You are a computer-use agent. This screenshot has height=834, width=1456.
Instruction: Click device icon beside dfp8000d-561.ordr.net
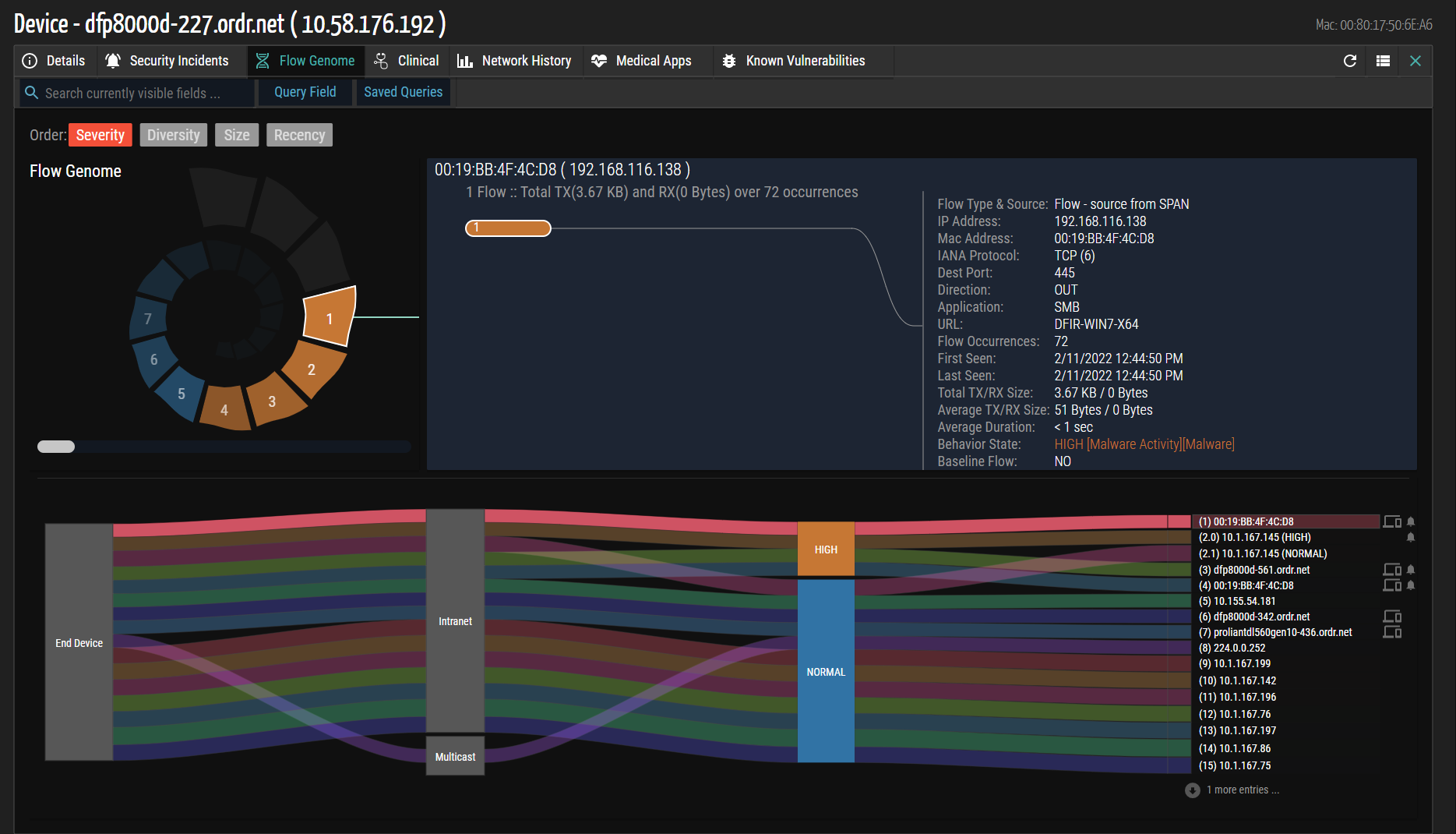(1391, 570)
